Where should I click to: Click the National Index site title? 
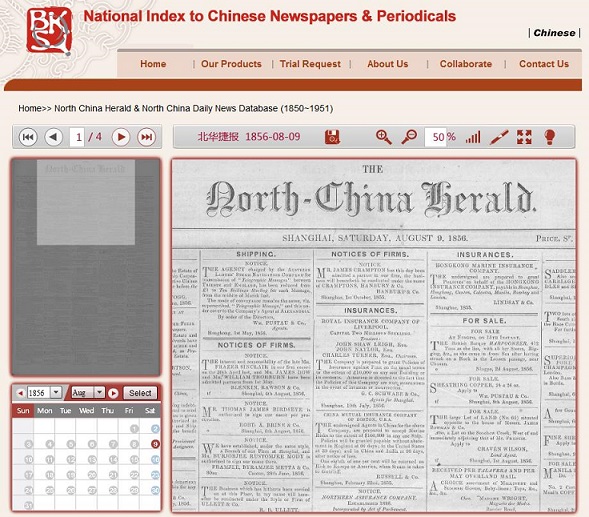tap(269, 16)
